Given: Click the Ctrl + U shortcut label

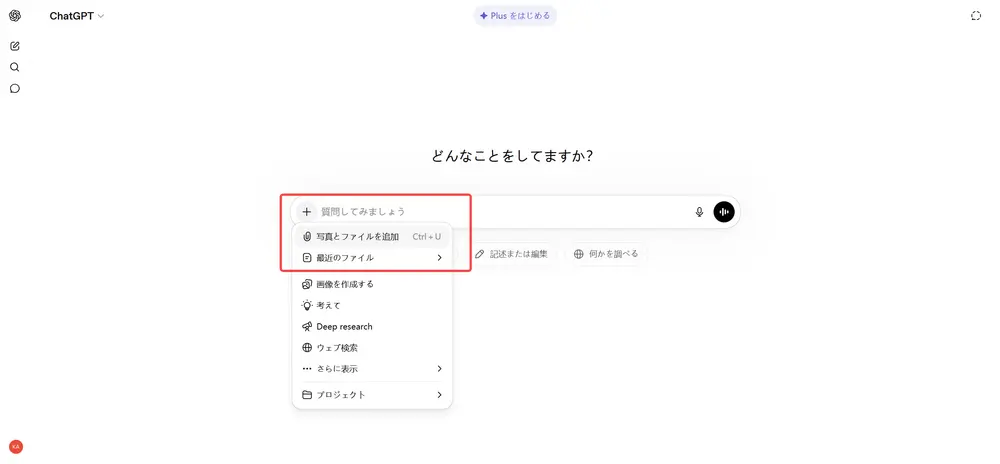Looking at the screenshot, I should [x=427, y=236].
